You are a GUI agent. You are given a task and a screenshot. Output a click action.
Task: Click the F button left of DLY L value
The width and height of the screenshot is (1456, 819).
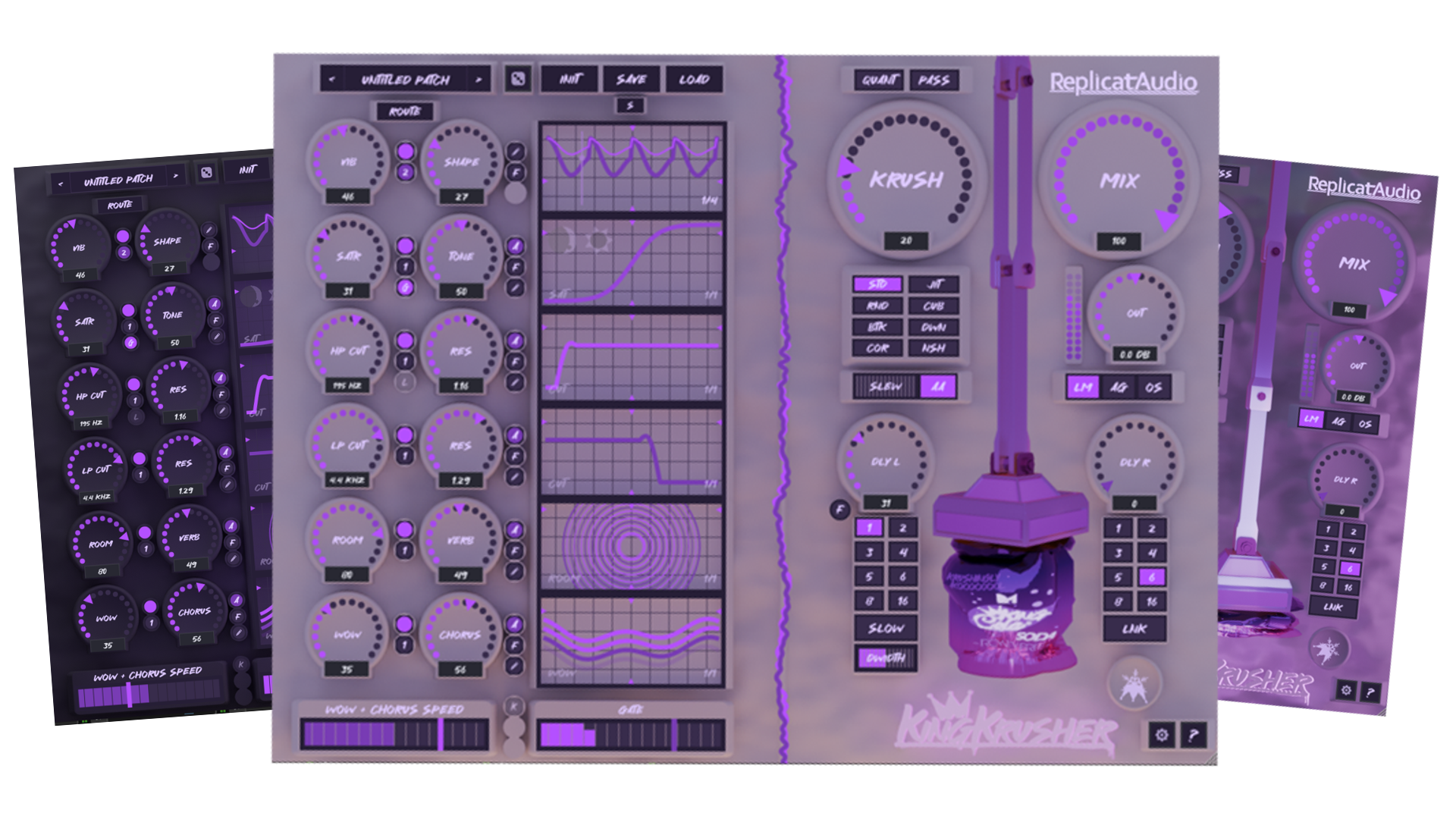pos(839,510)
